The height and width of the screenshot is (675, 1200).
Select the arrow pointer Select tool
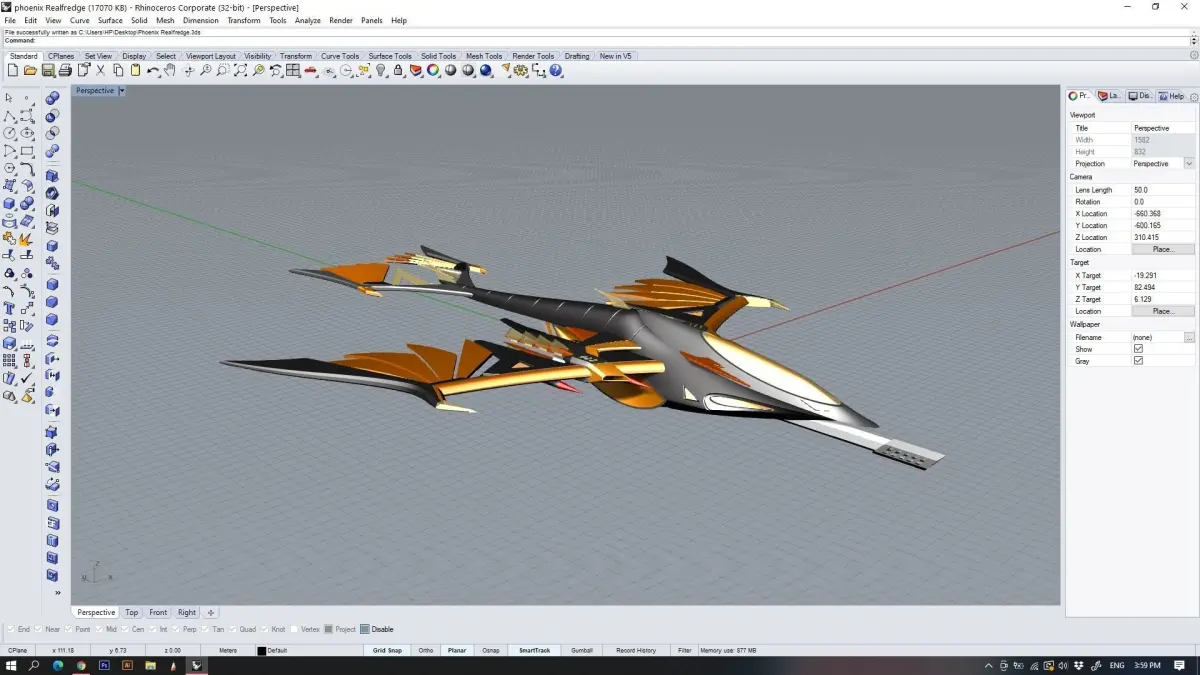[9, 98]
